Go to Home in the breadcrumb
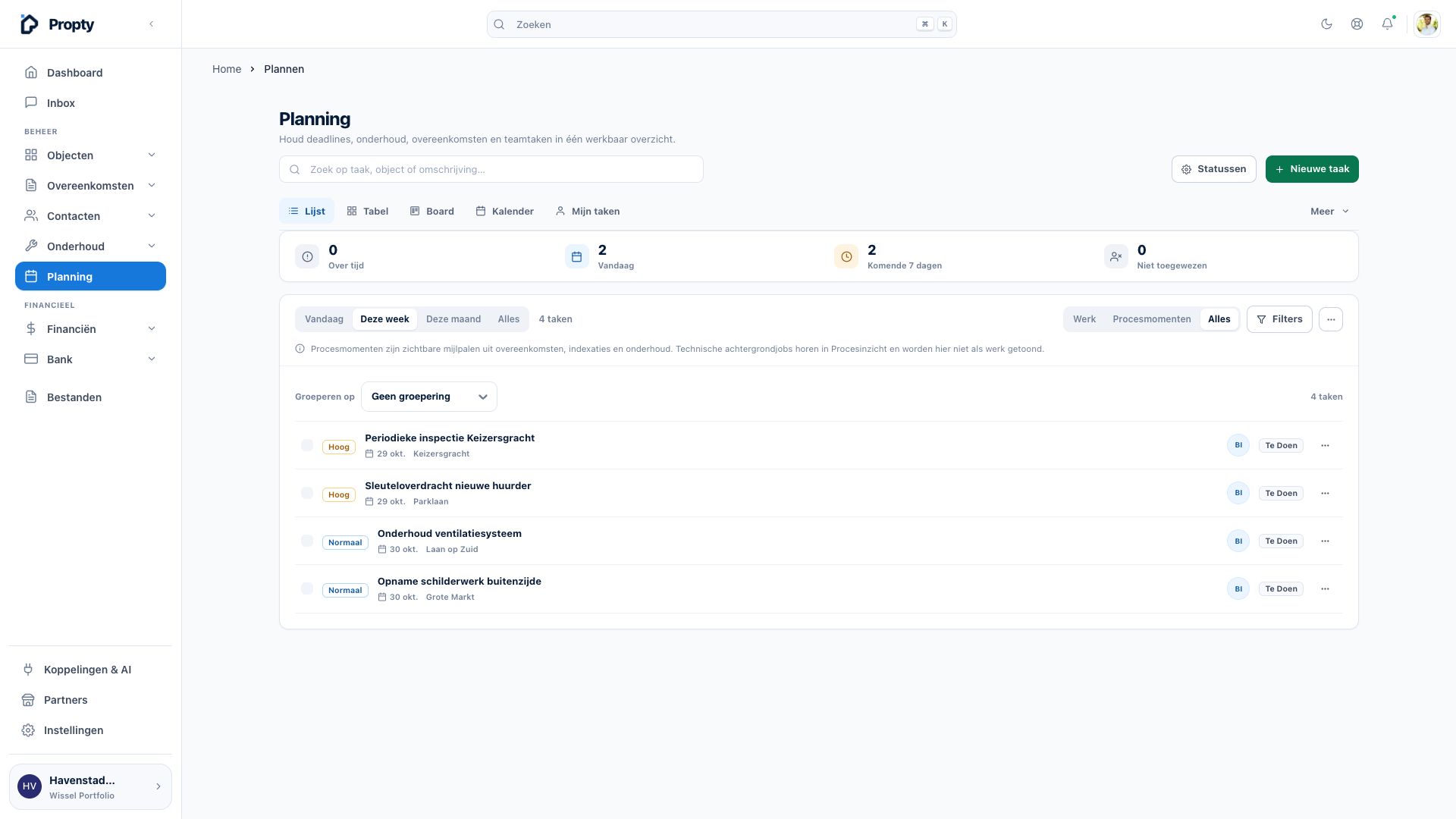Screen dimensions: 1456x819 point(227,69)
